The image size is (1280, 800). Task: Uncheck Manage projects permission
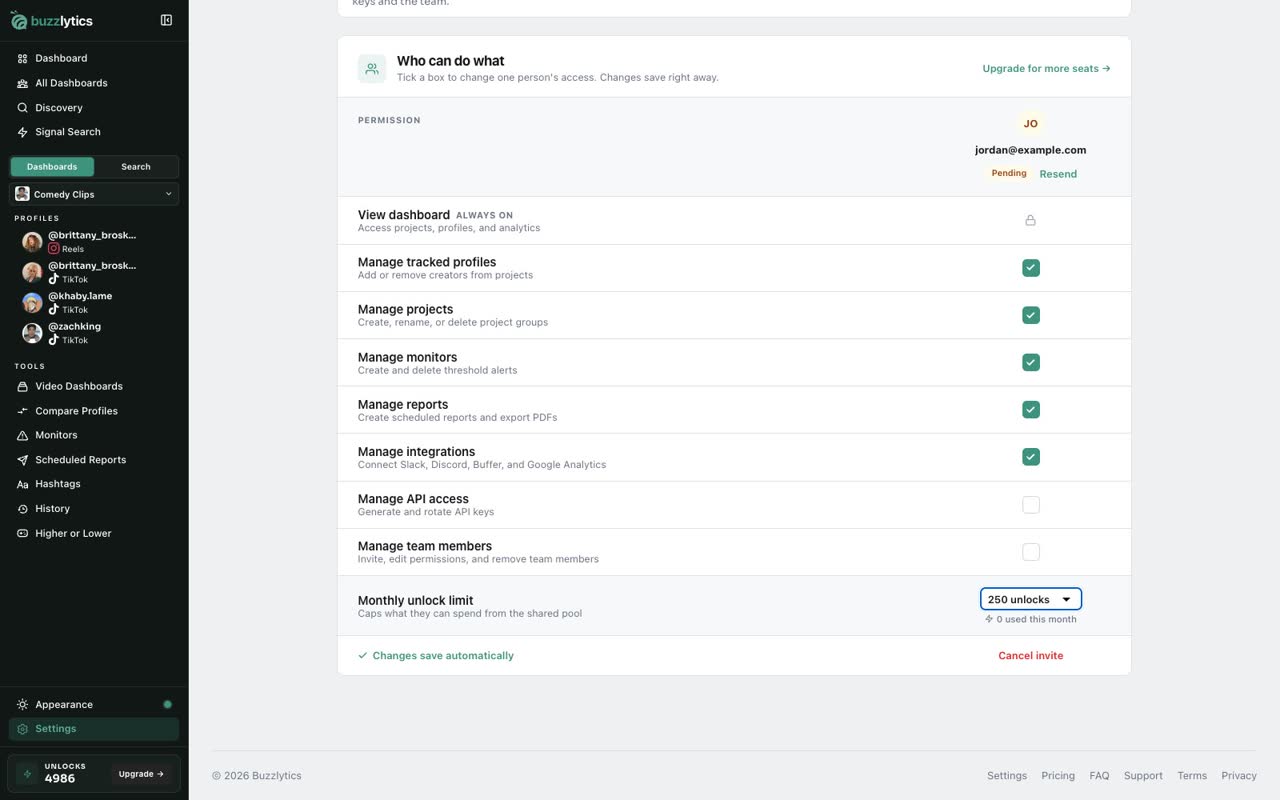1031,315
